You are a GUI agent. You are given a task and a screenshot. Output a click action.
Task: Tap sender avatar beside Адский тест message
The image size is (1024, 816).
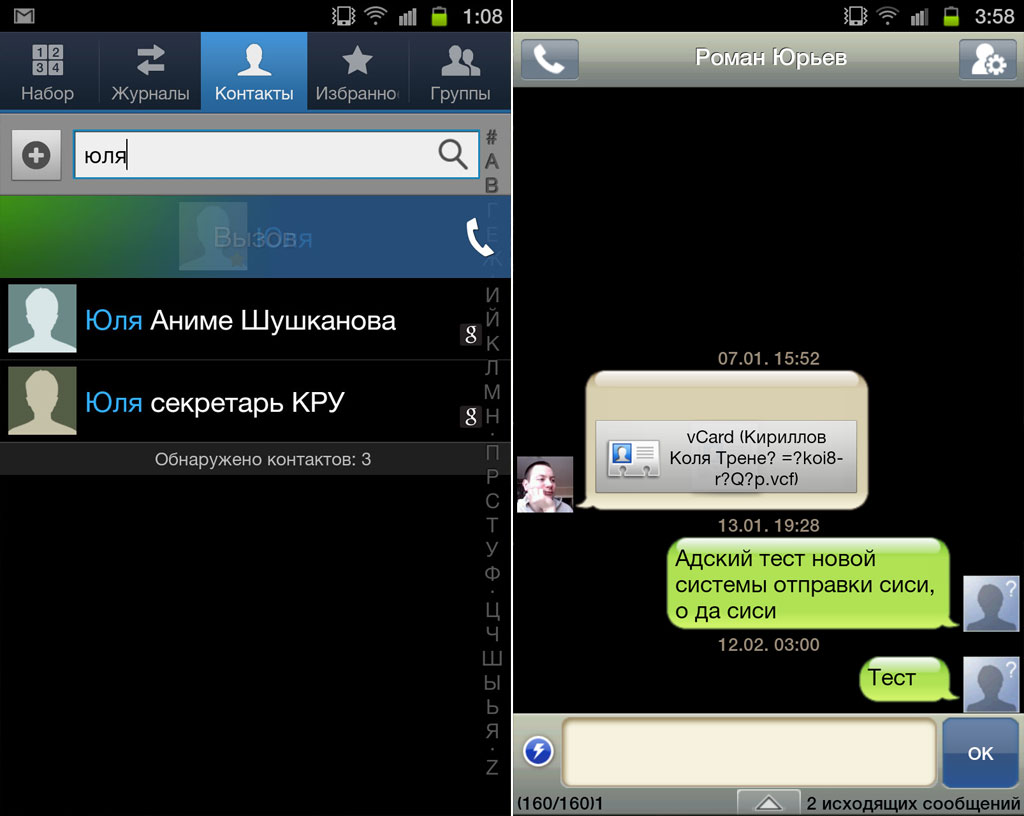(991, 603)
